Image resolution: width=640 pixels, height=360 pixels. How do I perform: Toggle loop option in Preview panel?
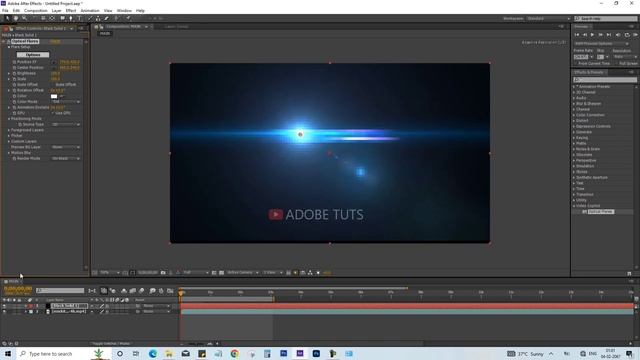pos(627,35)
